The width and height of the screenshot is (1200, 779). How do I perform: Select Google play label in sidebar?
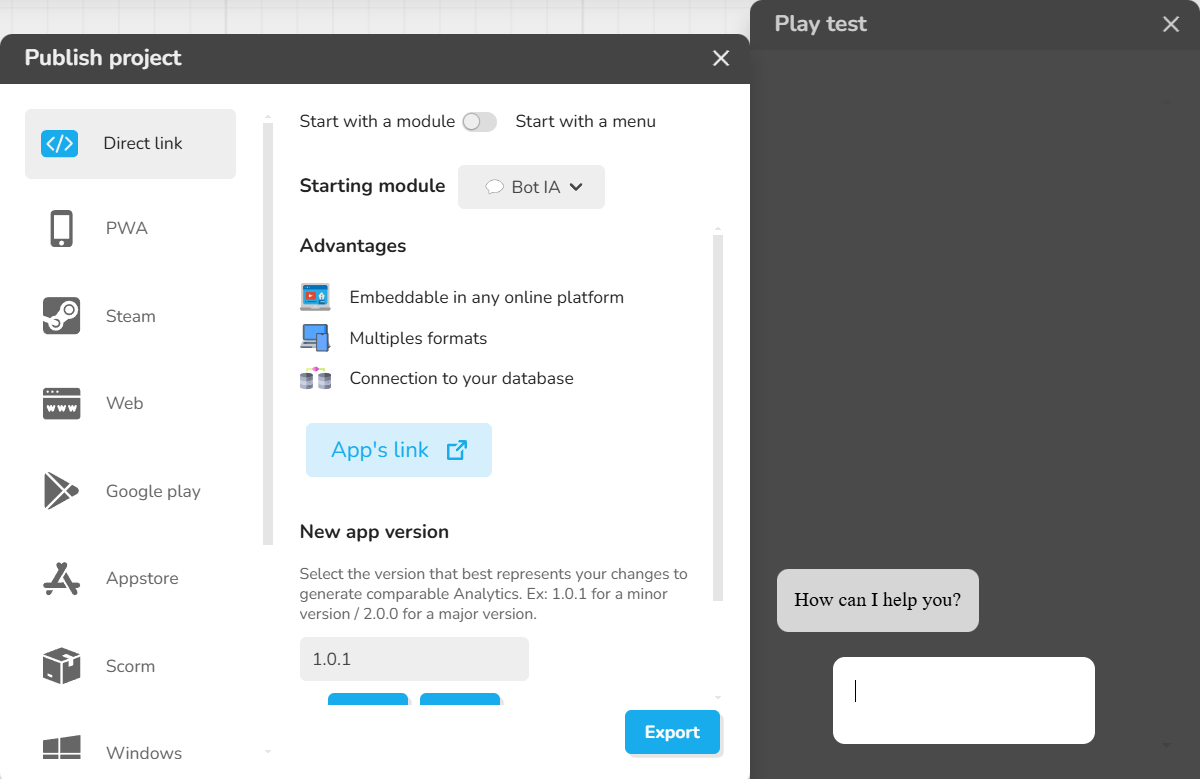point(153,491)
